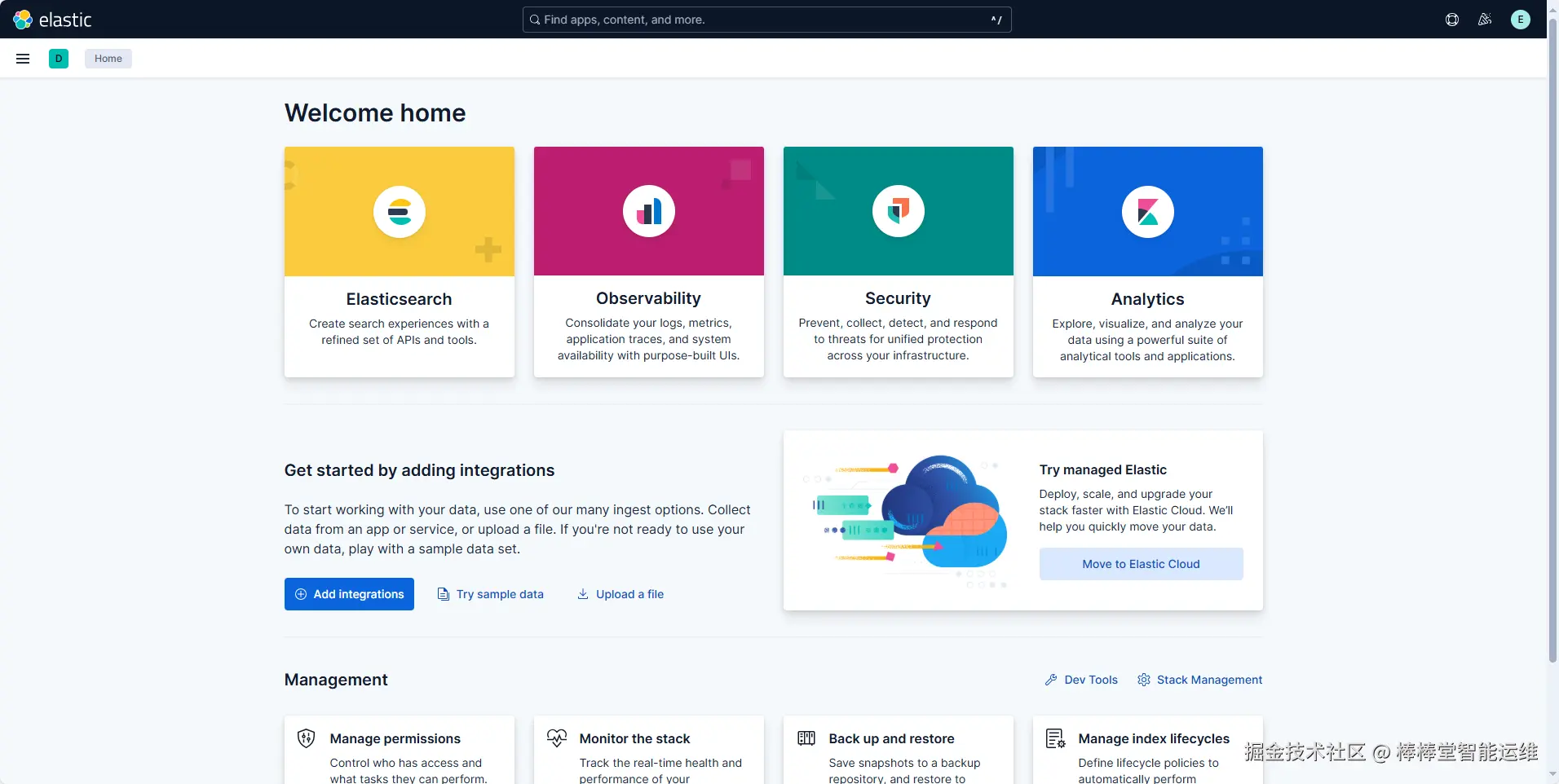Click the Add integrations button
Screen dimensions: 1559x784
point(349,594)
